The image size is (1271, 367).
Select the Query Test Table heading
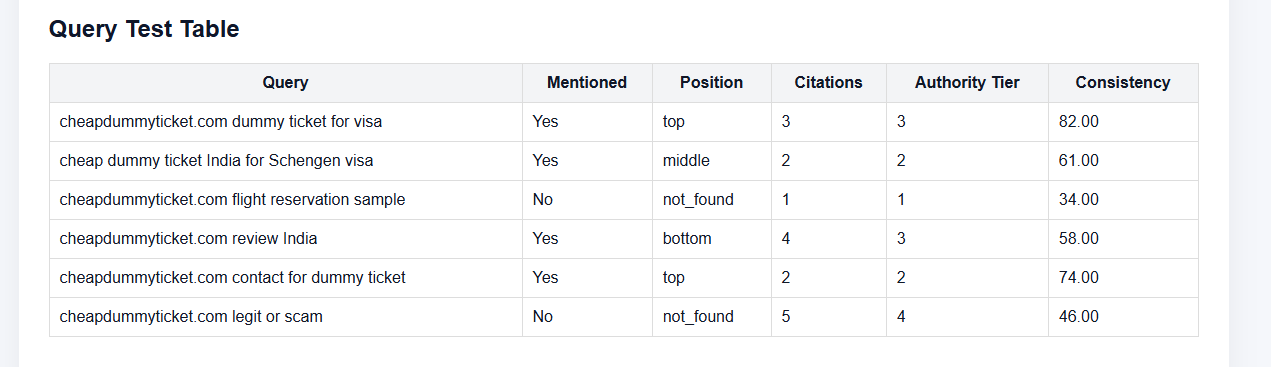[x=144, y=29]
